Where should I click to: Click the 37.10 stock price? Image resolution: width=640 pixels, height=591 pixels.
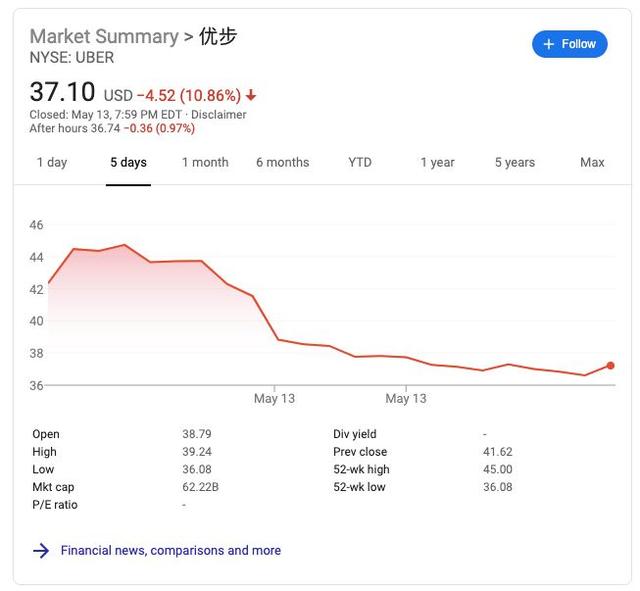pos(62,93)
